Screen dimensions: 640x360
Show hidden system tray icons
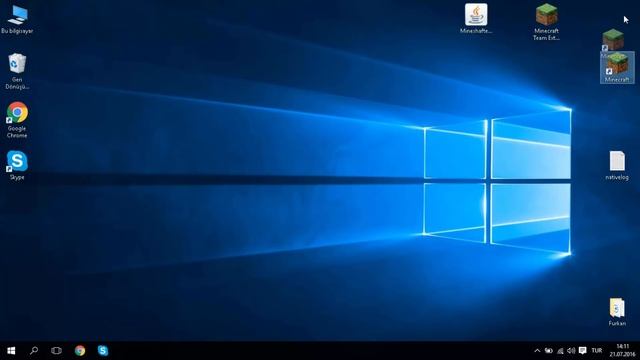click(x=537, y=351)
